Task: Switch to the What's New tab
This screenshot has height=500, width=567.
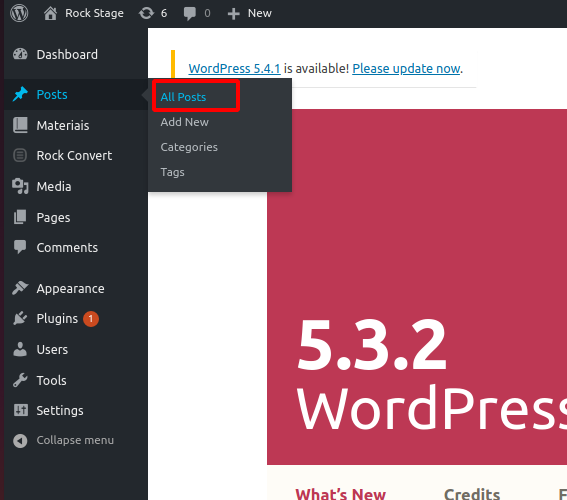Action: [341, 494]
